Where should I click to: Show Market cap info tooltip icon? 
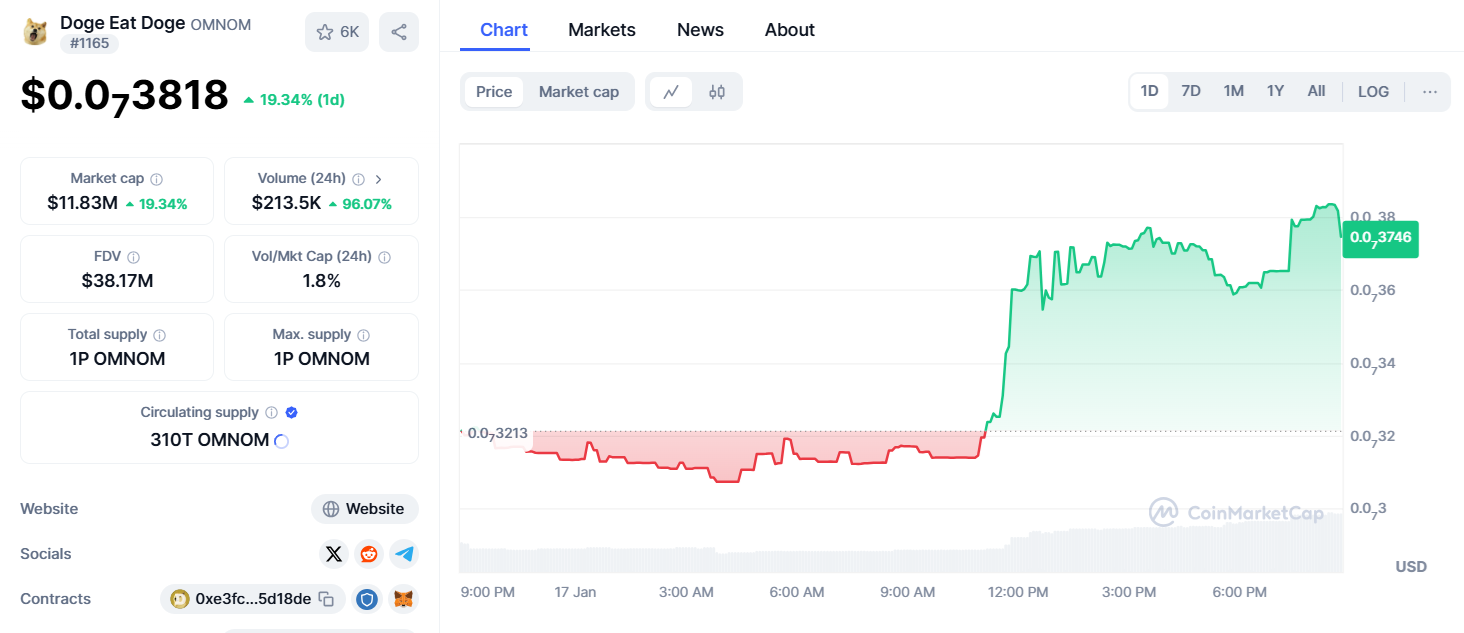(x=156, y=179)
